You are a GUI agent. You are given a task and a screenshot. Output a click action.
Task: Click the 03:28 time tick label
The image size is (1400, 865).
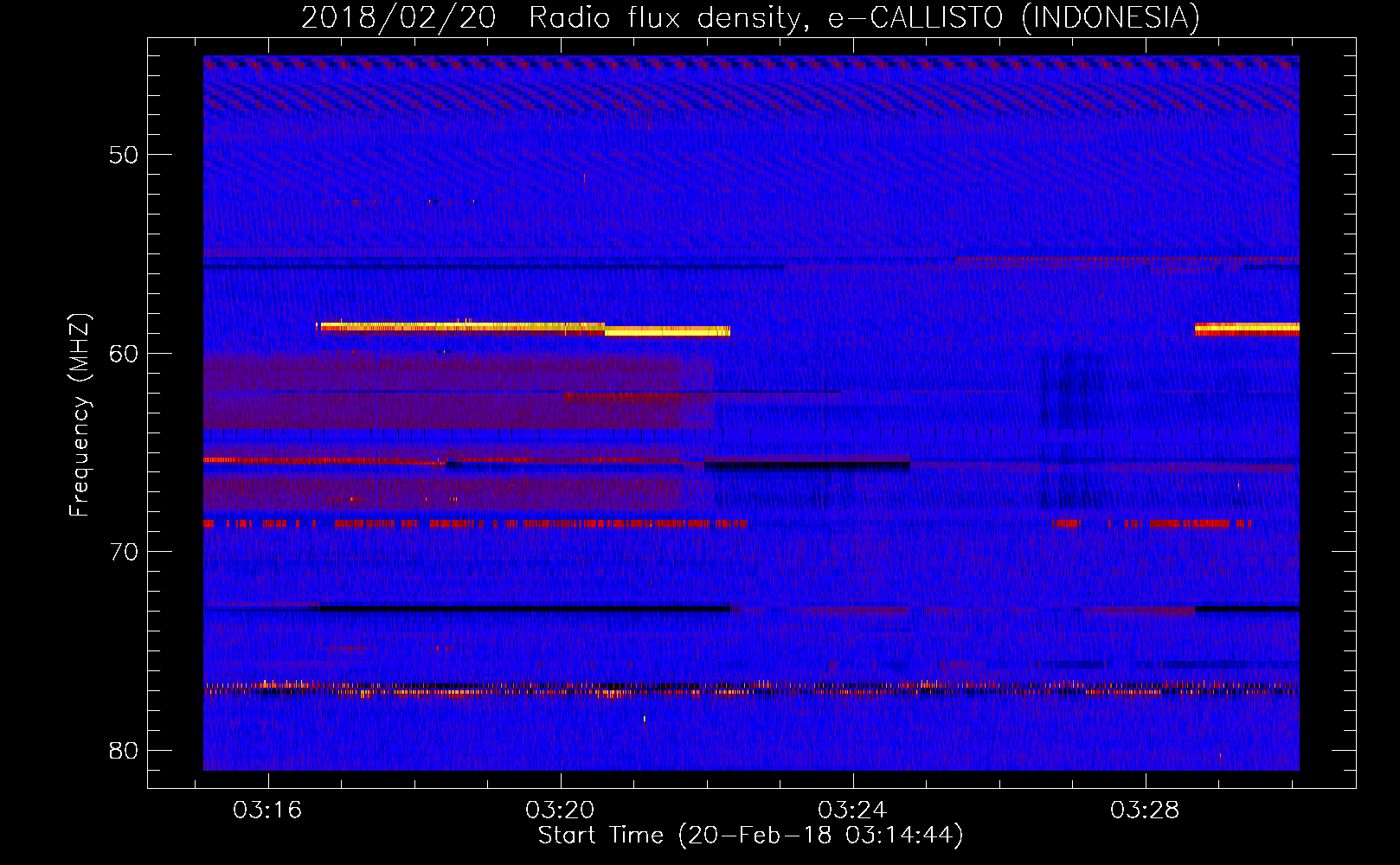point(1145,811)
